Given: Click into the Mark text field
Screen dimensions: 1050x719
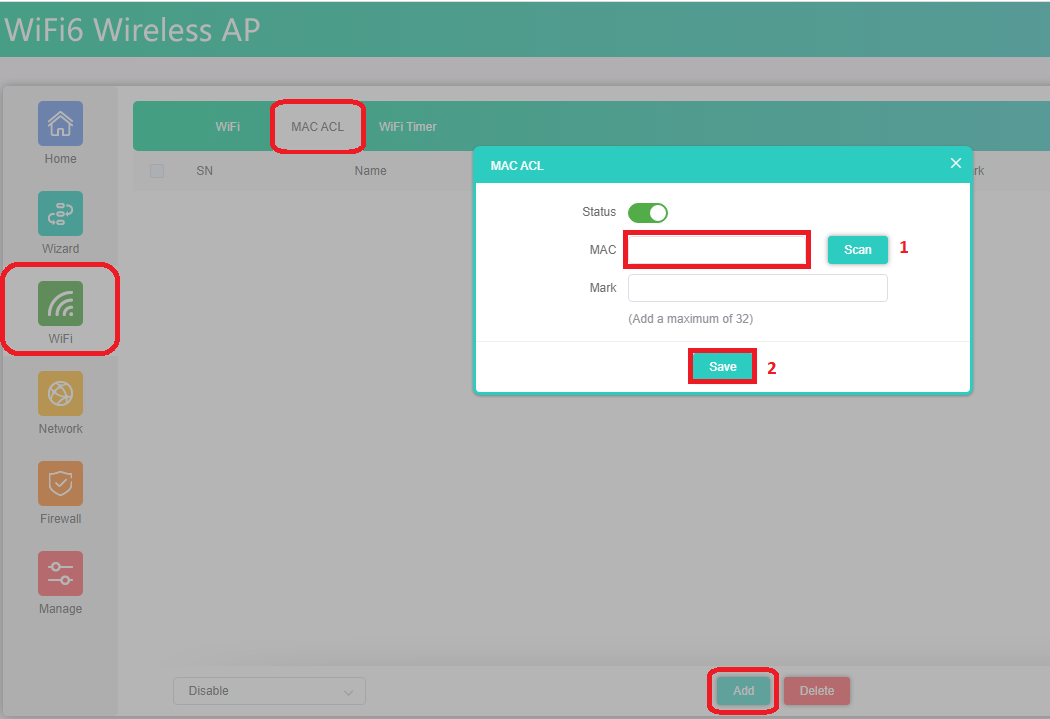Looking at the screenshot, I should tap(757, 288).
